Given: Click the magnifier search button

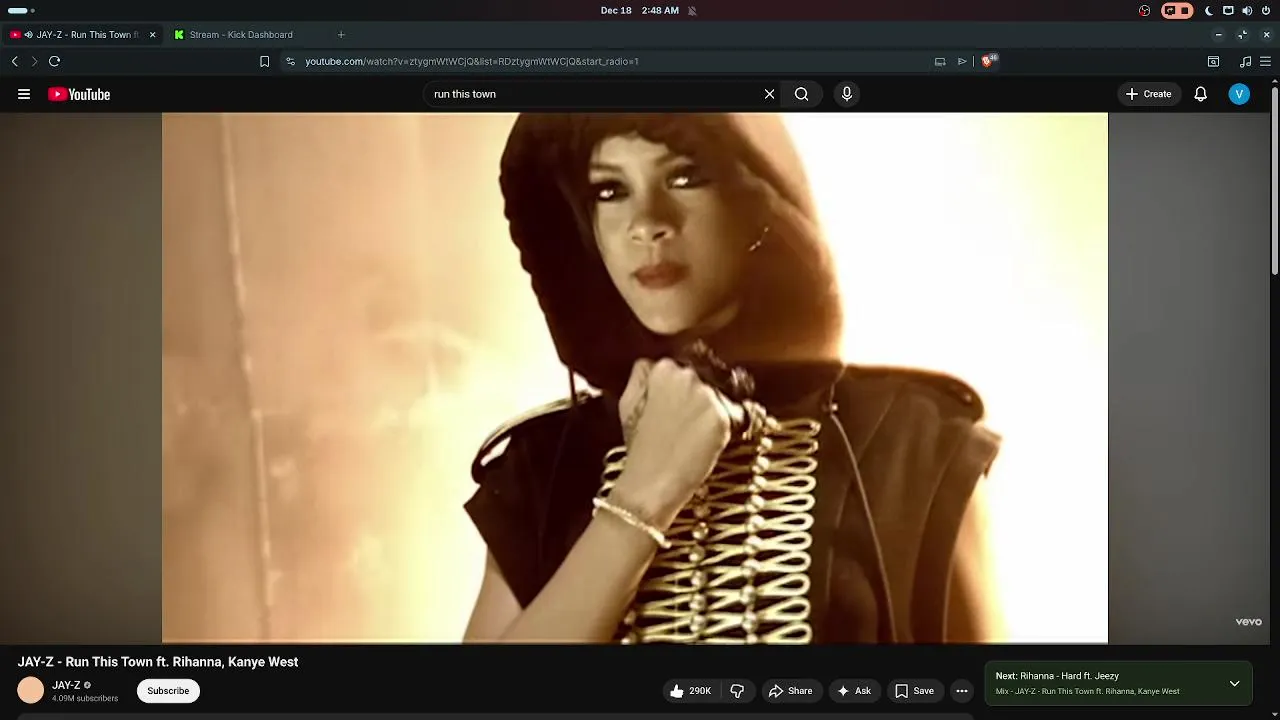Looking at the screenshot, I should [802, 94].
